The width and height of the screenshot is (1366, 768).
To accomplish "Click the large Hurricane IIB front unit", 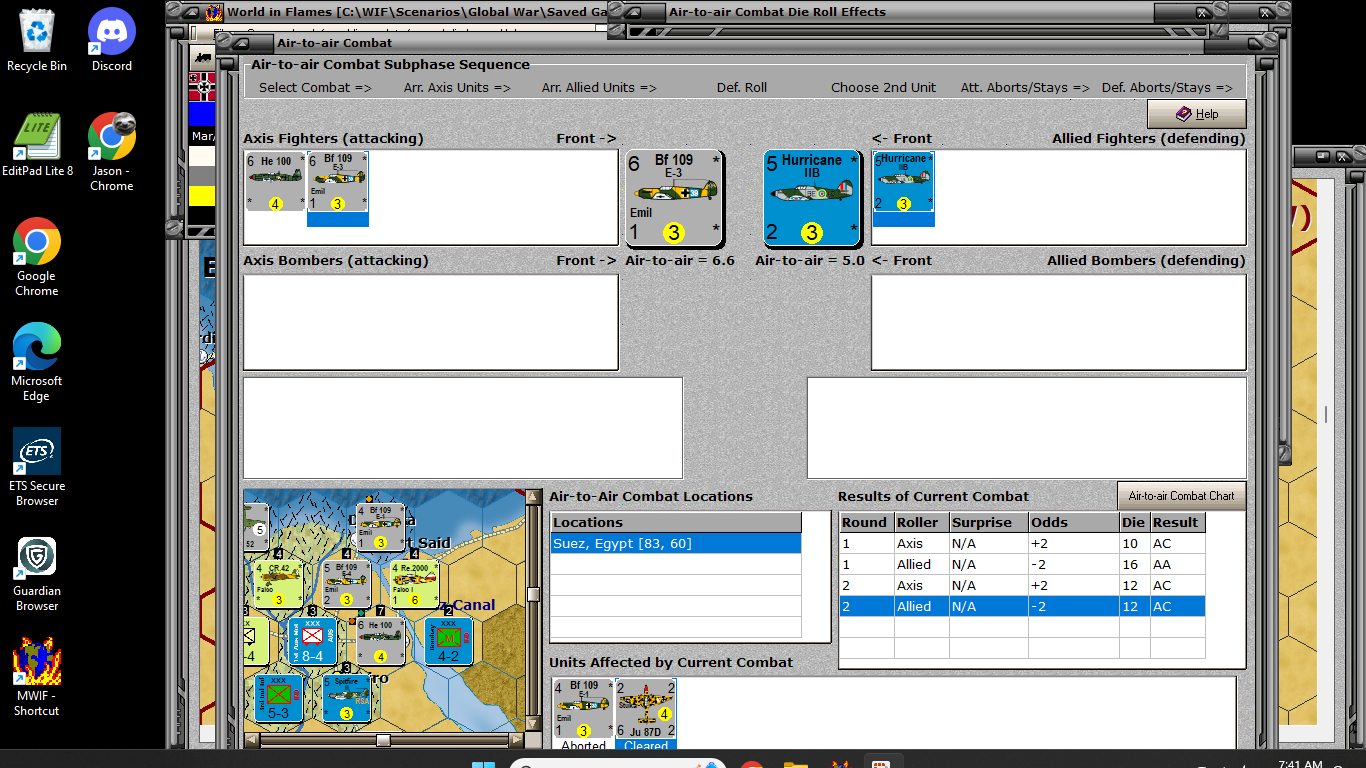I will point(812,198).
